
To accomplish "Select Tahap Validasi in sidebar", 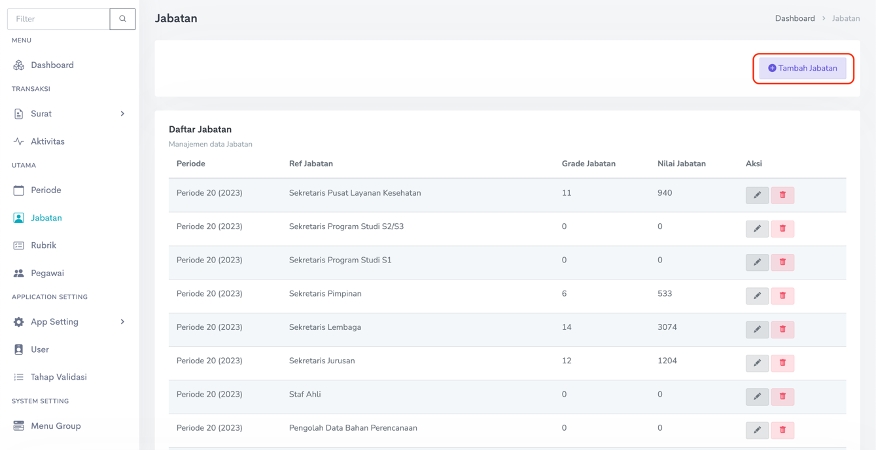I will pos(58,377).
